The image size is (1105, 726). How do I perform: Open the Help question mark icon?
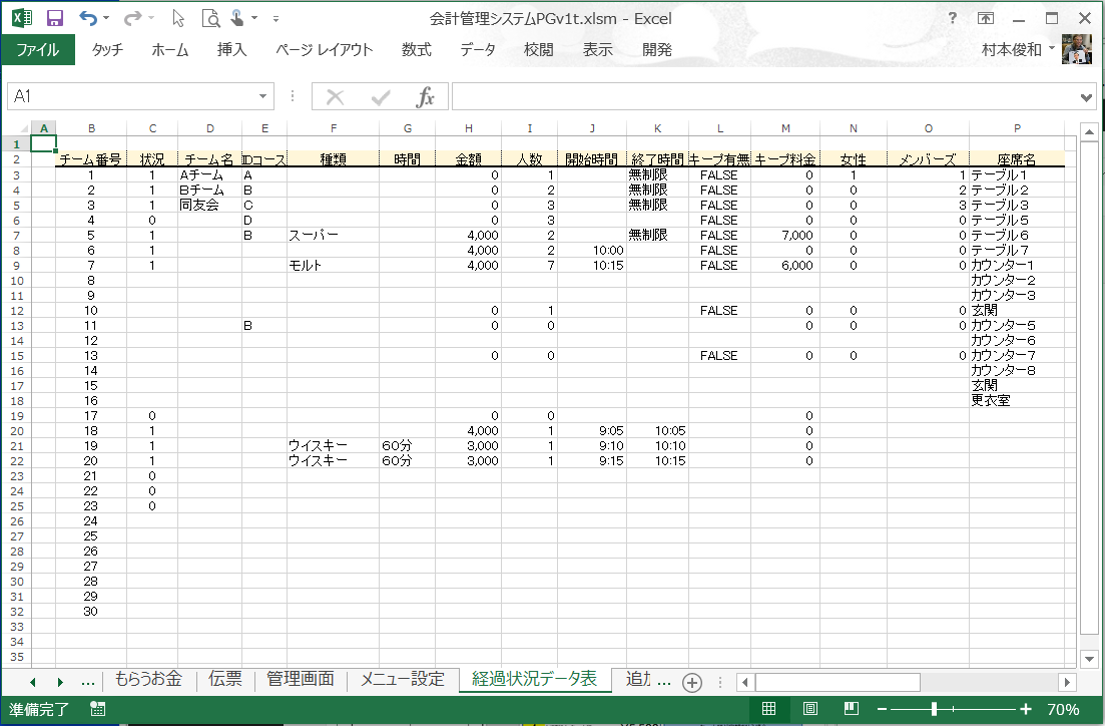(952, 18)
